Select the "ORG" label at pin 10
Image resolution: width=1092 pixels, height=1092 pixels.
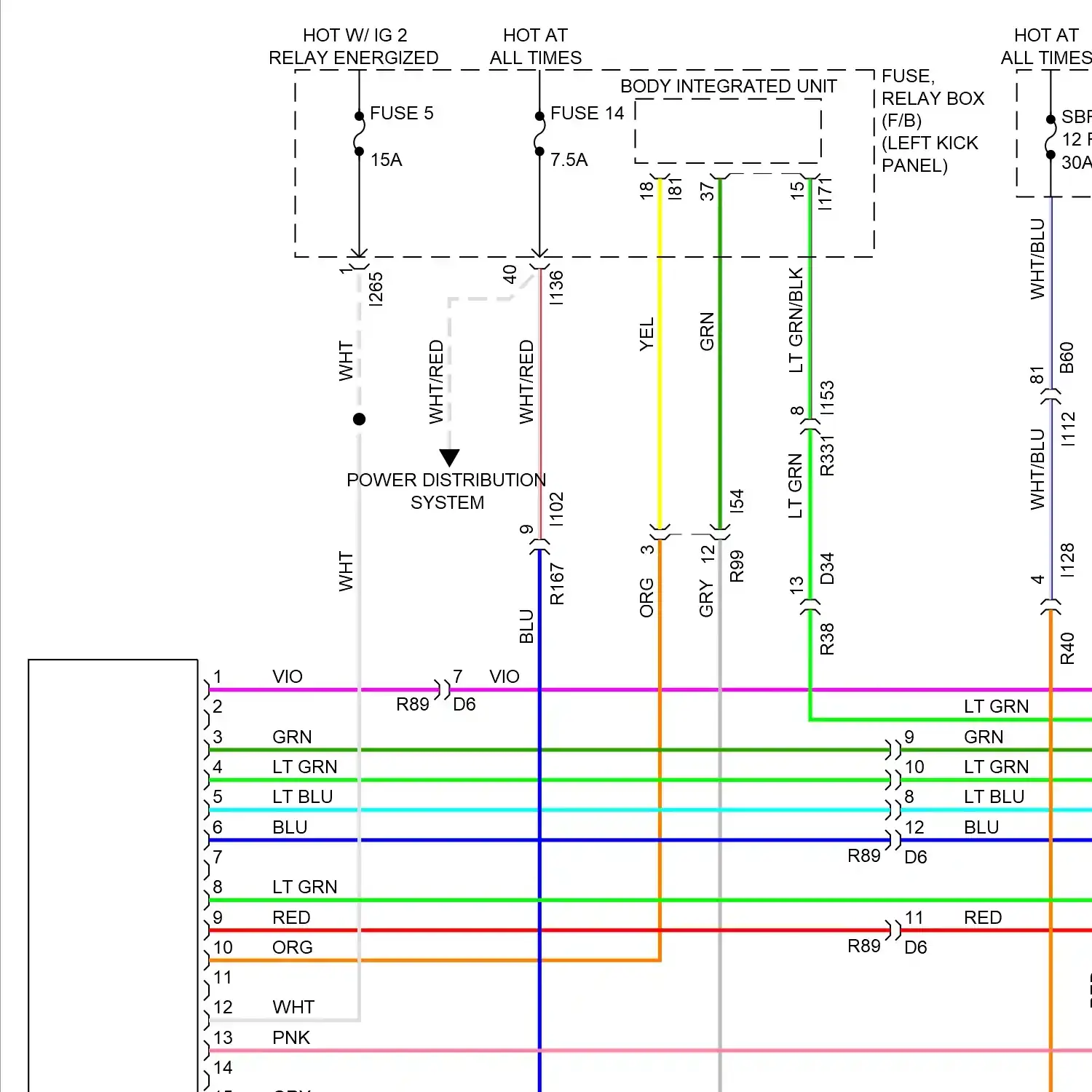tap(293, 947)
